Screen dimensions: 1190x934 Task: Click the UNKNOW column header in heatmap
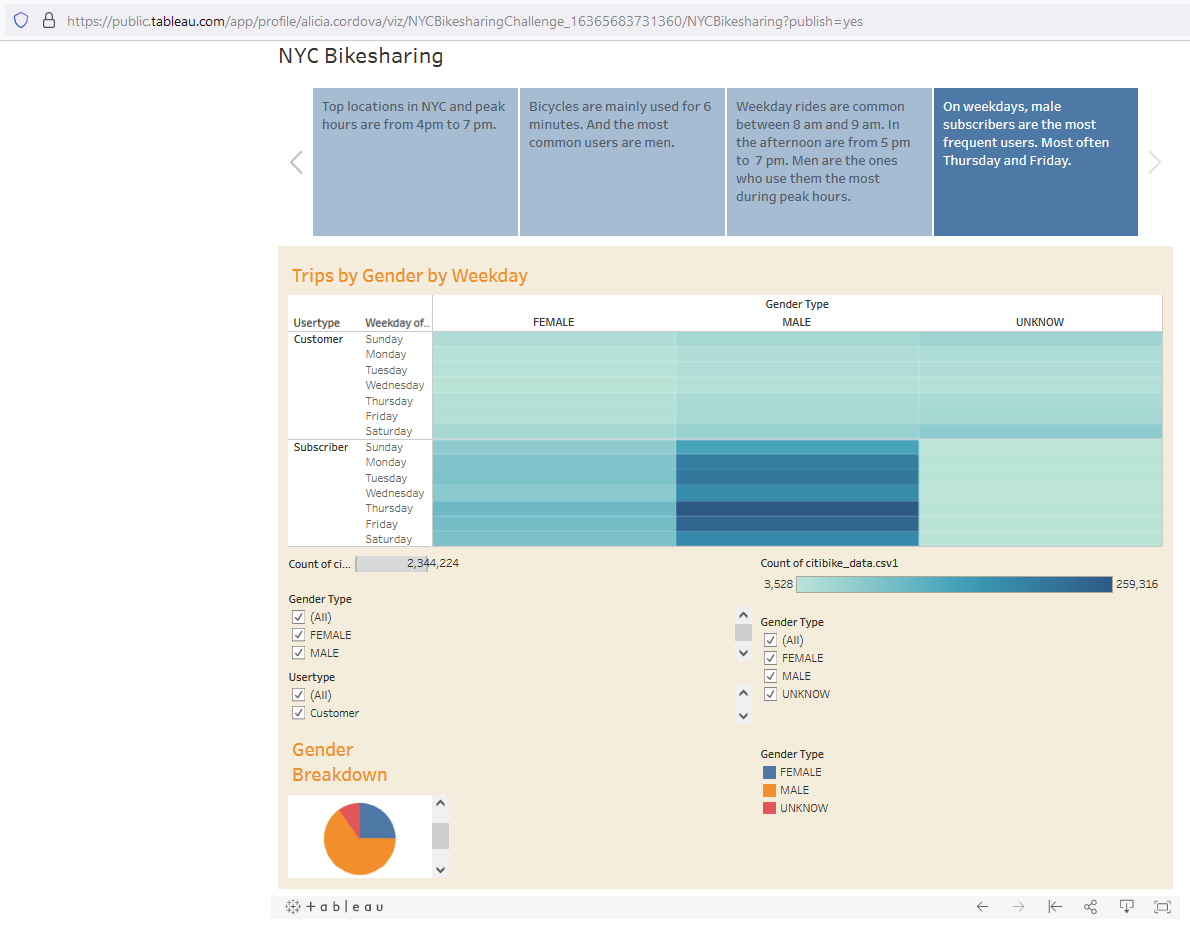pyautogui.click(x=1040, y=322)
